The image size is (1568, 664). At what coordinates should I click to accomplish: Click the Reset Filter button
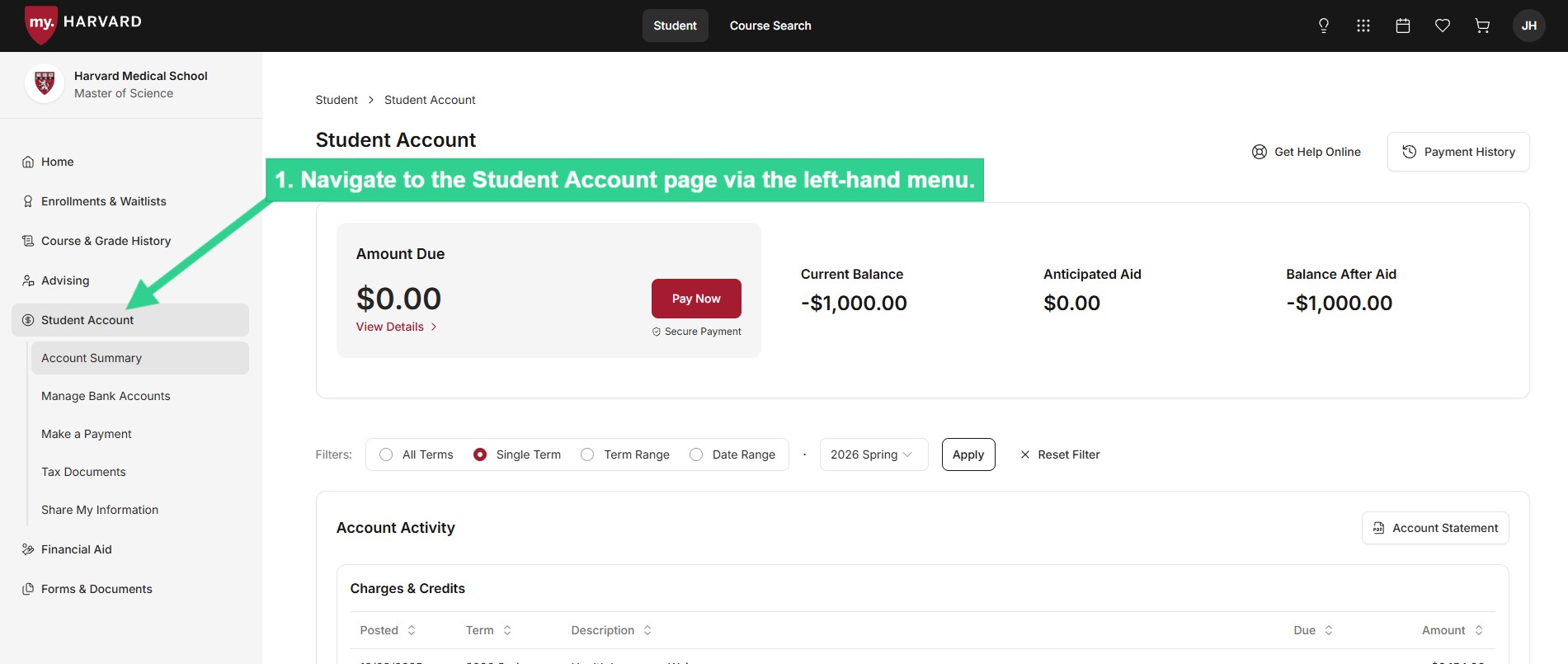[1060, 454]
